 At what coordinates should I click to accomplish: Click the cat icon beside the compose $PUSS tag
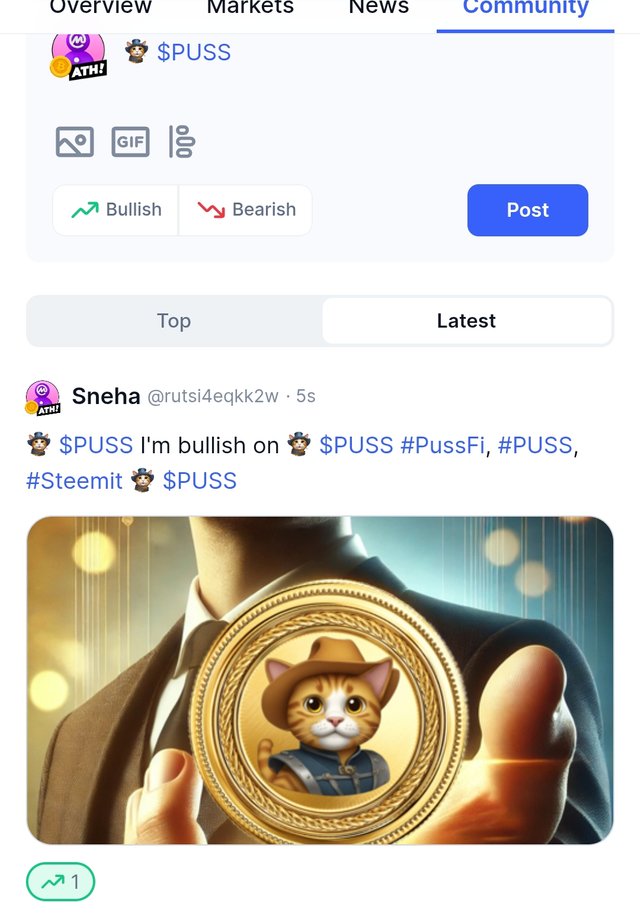136,51
